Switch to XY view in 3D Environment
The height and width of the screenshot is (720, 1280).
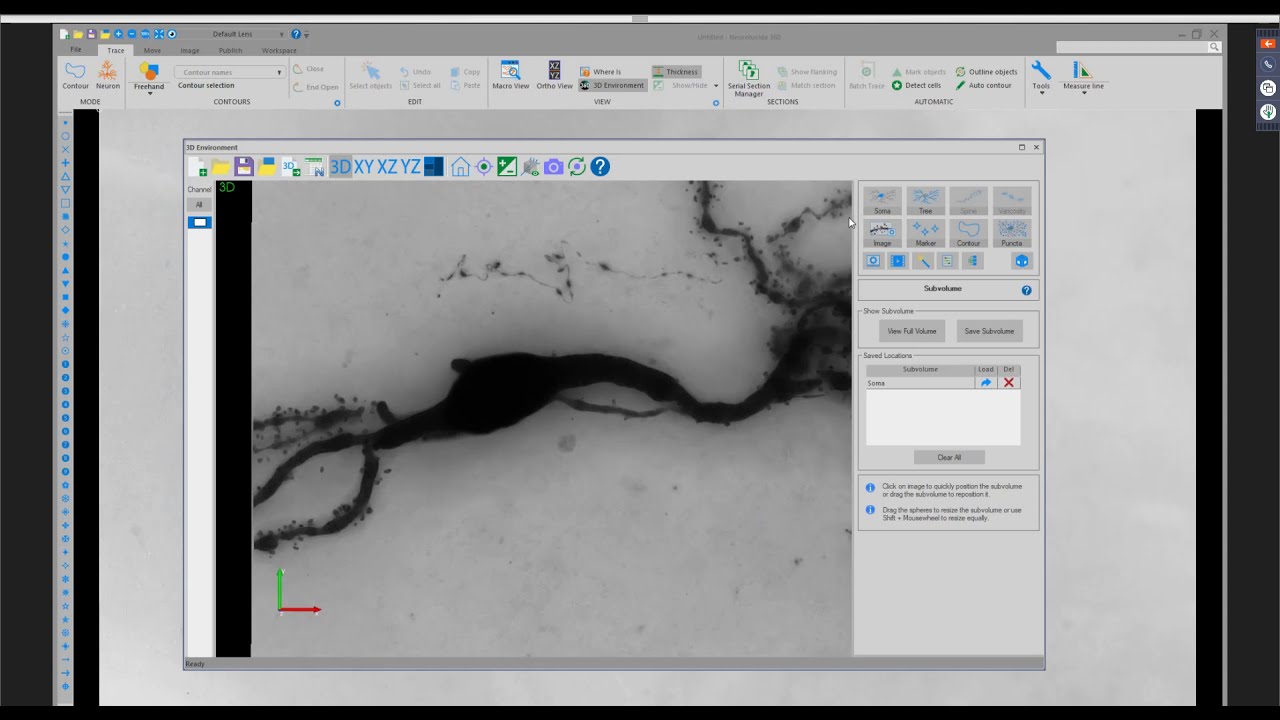tap(364, 167)
